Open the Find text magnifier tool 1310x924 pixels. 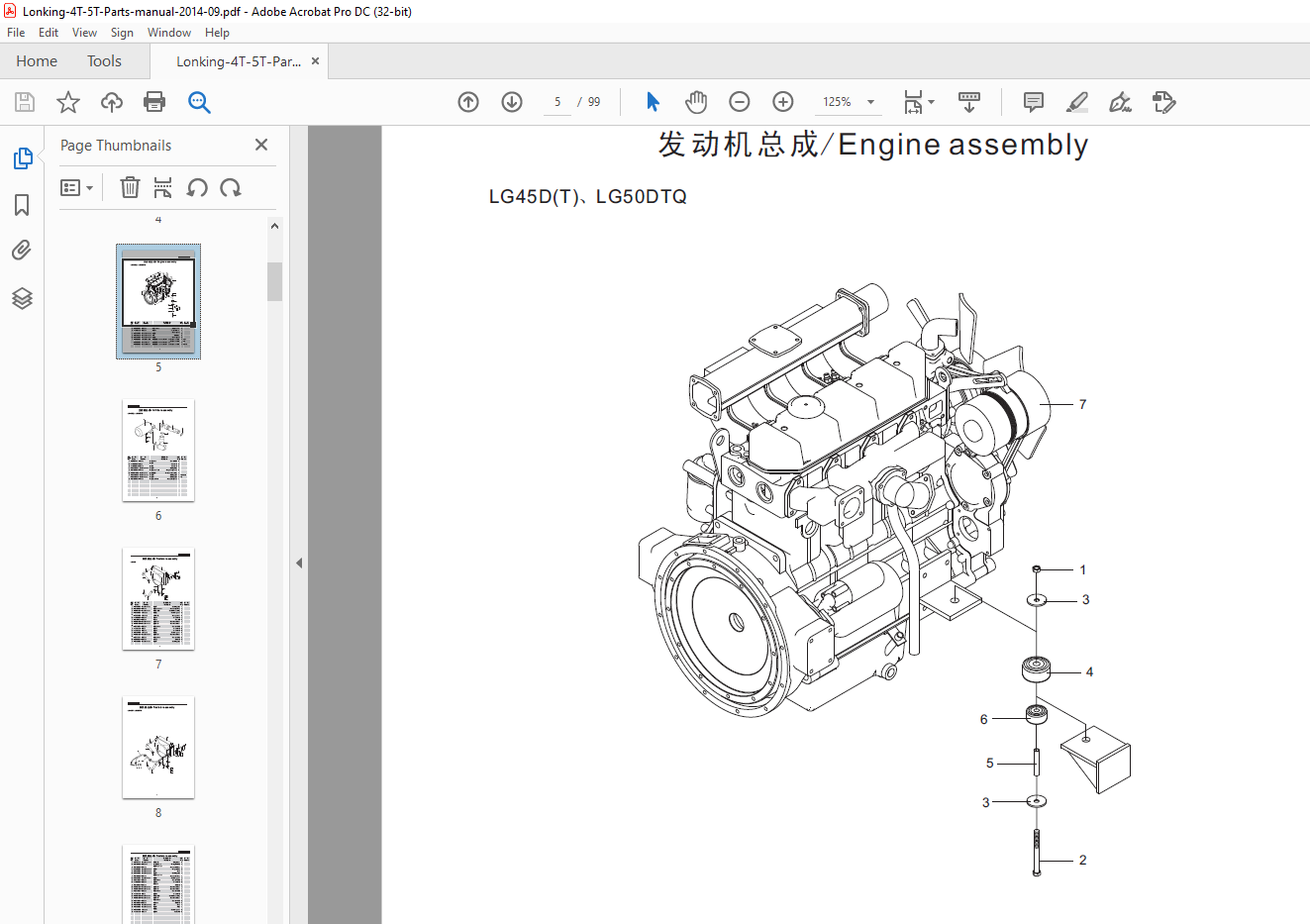coord(199,102)
